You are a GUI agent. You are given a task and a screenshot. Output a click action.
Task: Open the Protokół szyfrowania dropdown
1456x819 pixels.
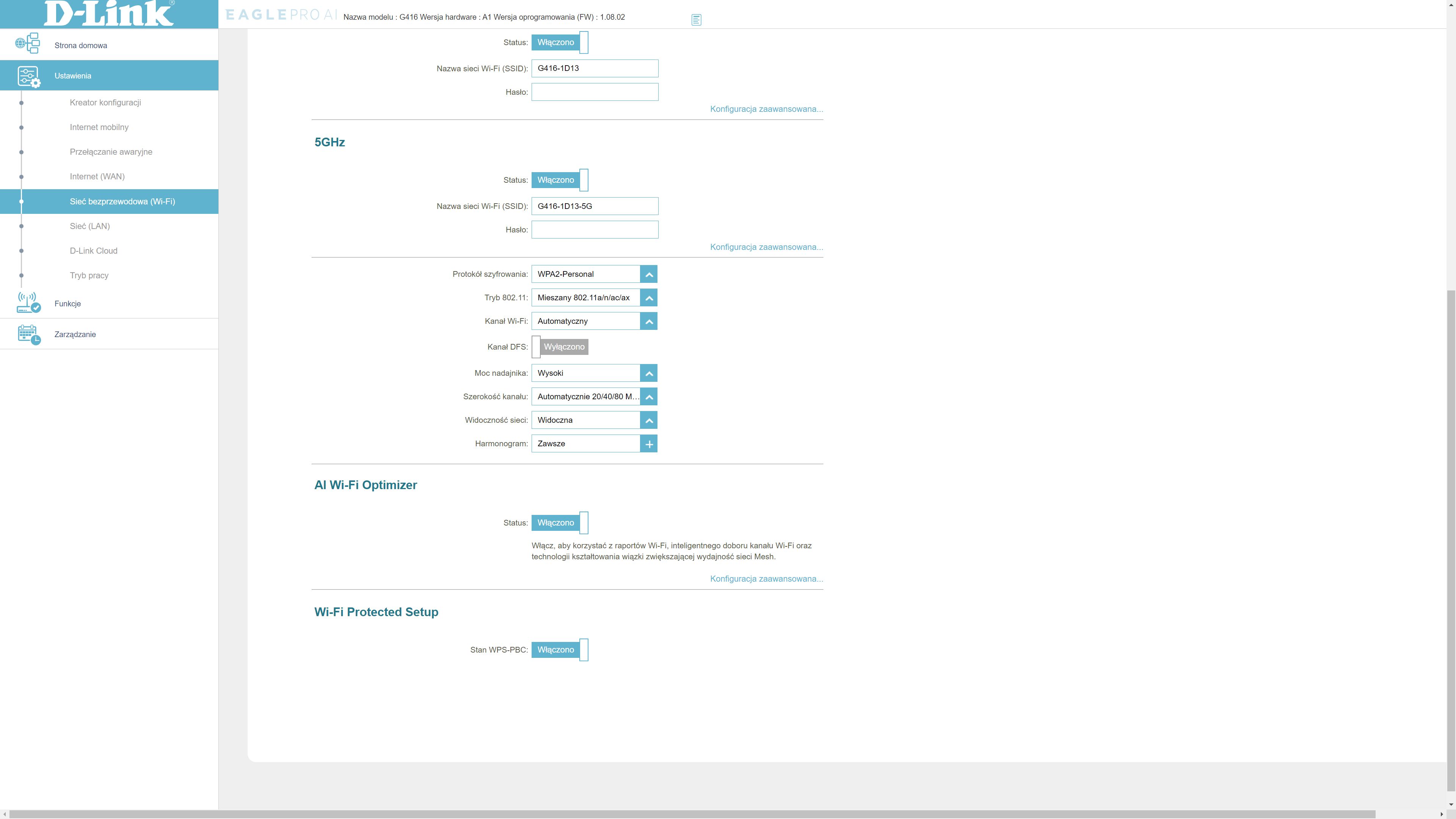pyautogui.click(x=594, y=274)
